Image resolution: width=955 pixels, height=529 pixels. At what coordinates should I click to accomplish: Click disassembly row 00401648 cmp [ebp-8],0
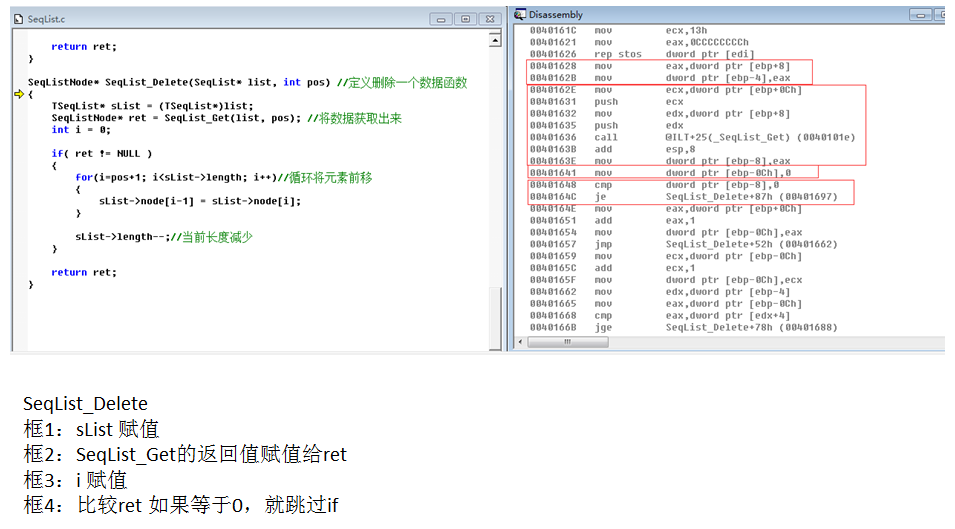(654, 184)
